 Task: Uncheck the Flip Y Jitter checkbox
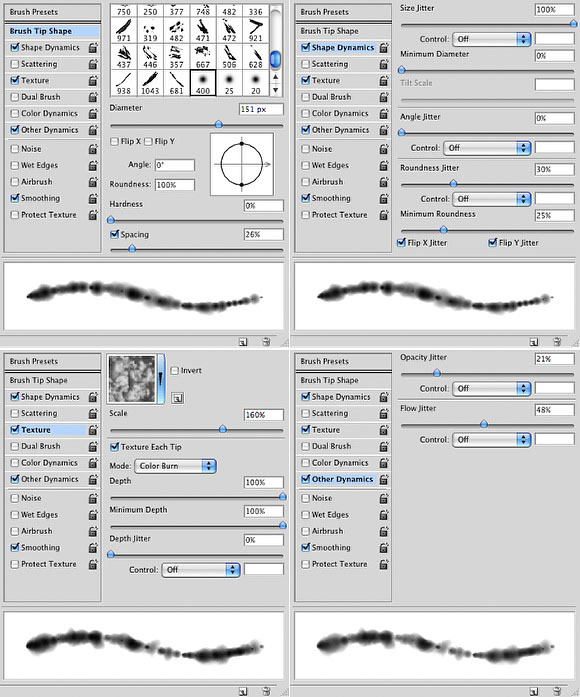click(x=492, y=242)
